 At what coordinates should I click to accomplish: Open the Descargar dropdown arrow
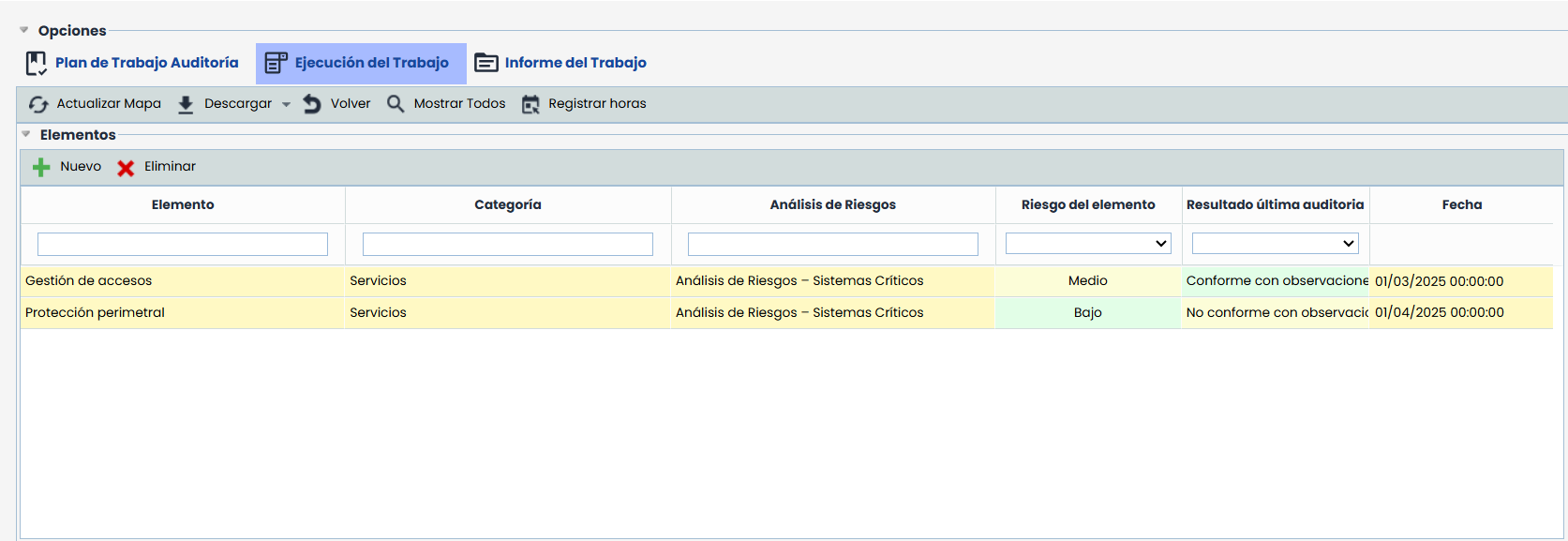coord(286,104)
